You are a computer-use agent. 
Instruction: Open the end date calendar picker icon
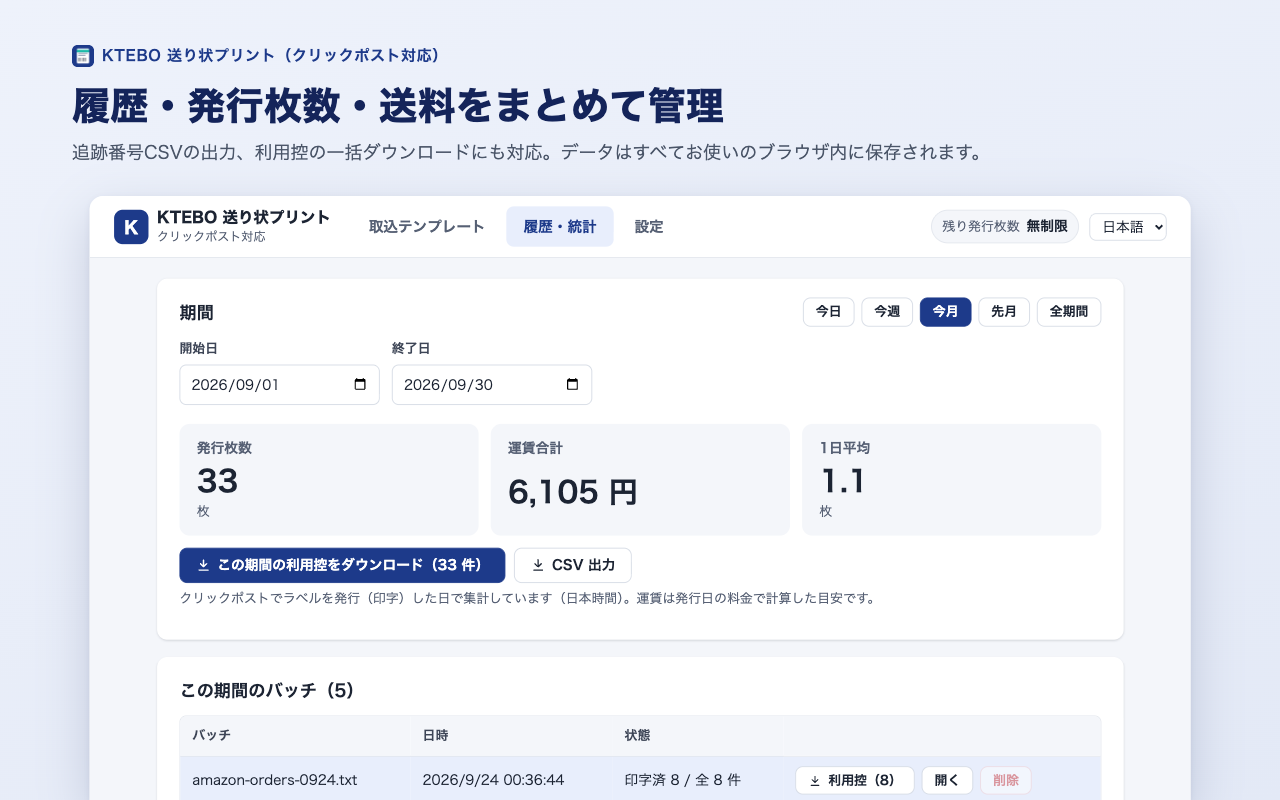(x=572, y=385)
